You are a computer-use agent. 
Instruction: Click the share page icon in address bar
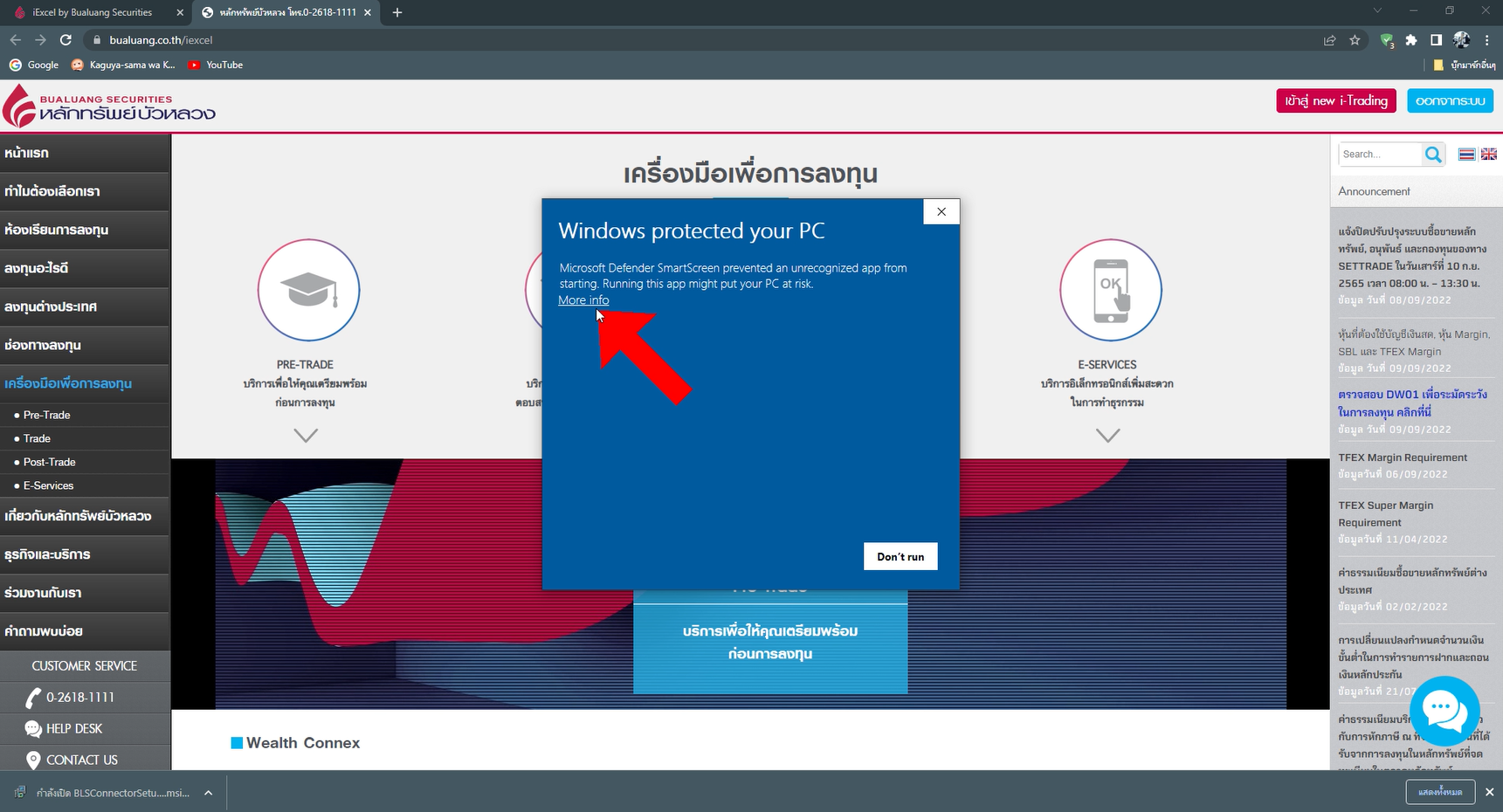coord(1329,40)
